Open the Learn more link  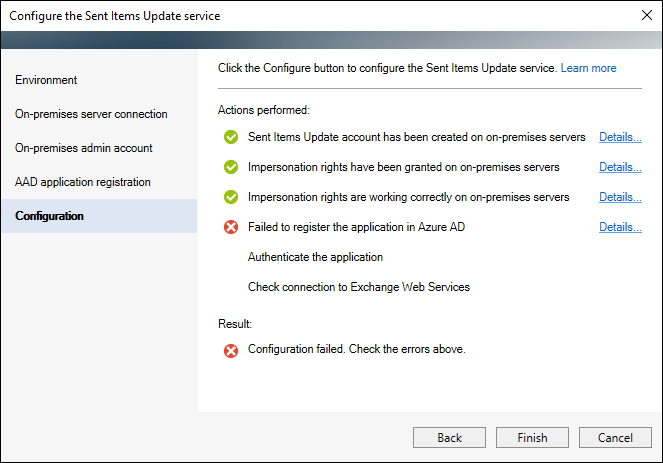pos(588,68)
